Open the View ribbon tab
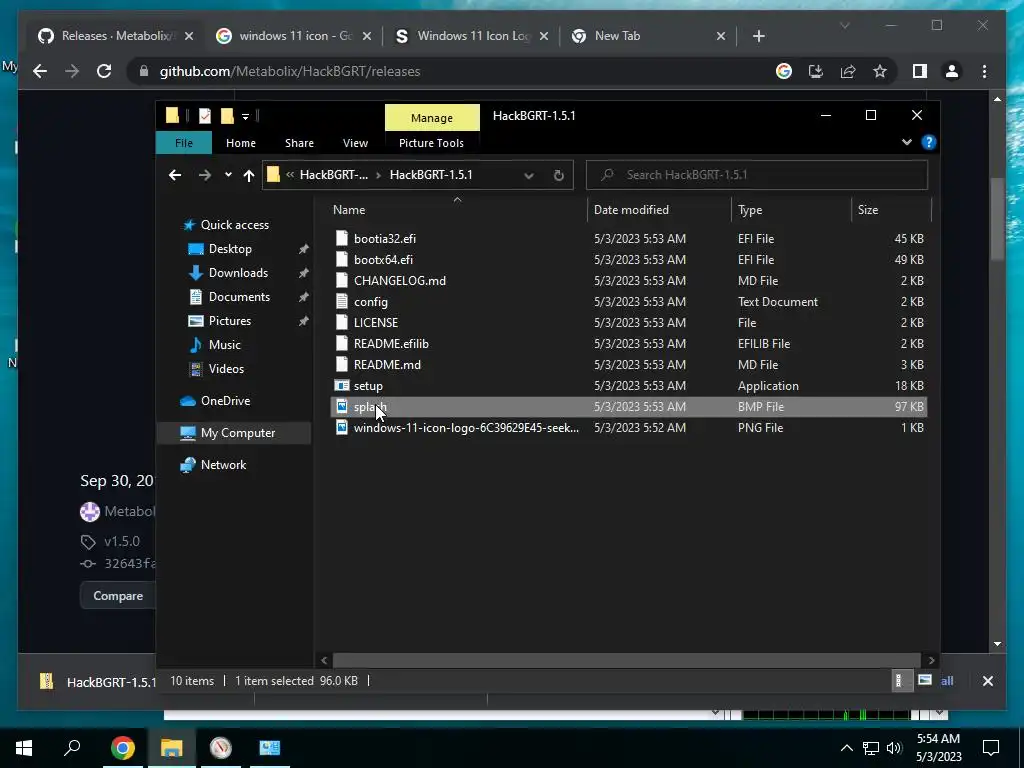 coord(355,143)
